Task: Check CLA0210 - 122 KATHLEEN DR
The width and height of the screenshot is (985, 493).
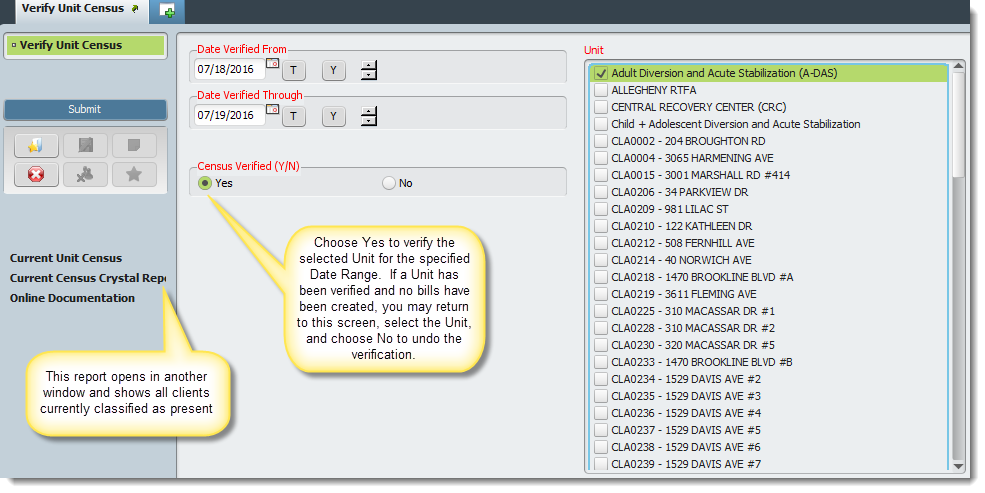Action: (601, 225)
